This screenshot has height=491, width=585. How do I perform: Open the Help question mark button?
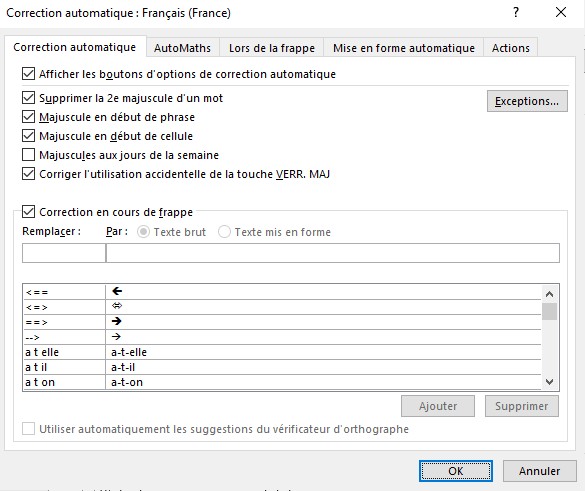[516, 12]
